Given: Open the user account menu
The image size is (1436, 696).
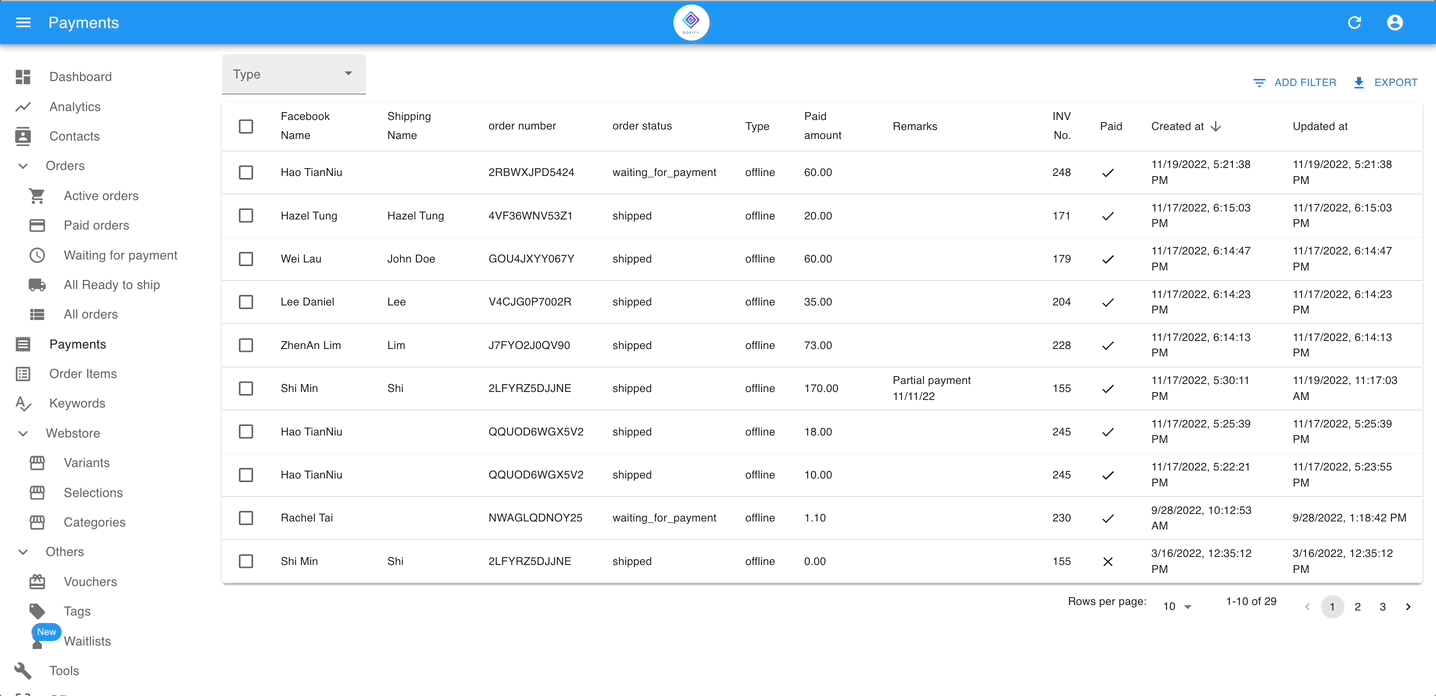Looking at the screenshot, I should [1394, 22].
